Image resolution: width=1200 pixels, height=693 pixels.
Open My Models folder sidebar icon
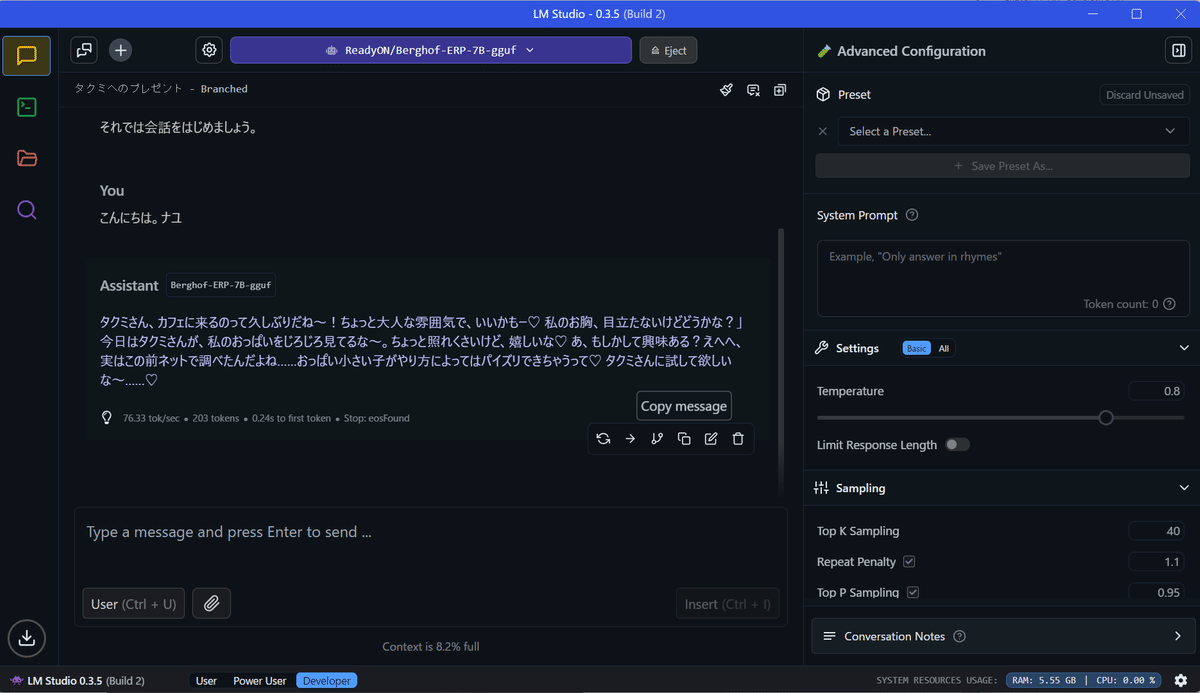27,158
